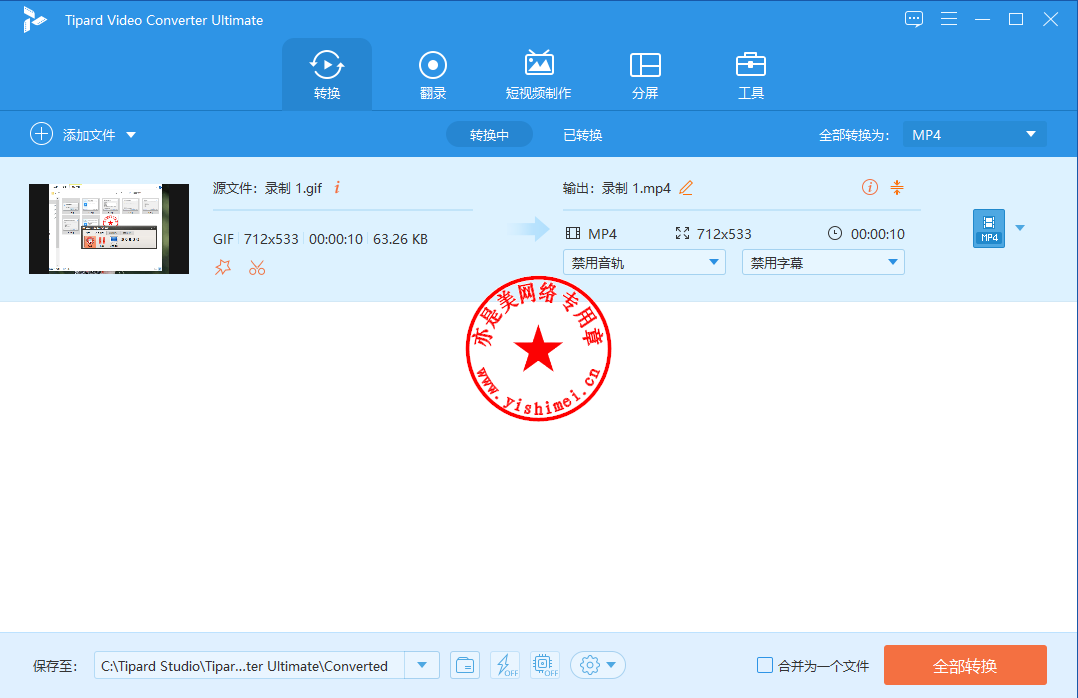Open the Toolbox (工具) tab
This screenshot has height=698, width=1078.
coord(751,74)
